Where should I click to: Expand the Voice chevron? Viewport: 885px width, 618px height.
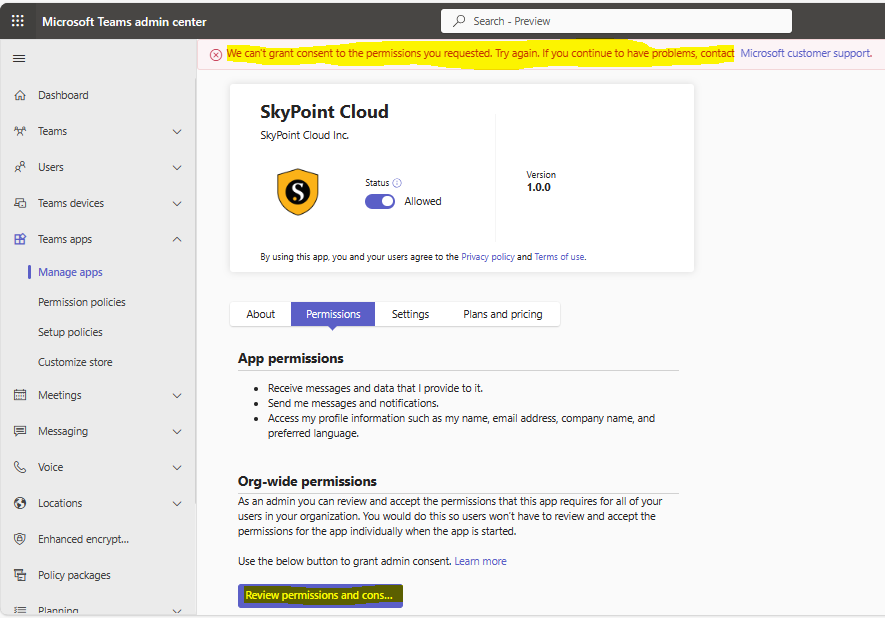pos(177,468)
